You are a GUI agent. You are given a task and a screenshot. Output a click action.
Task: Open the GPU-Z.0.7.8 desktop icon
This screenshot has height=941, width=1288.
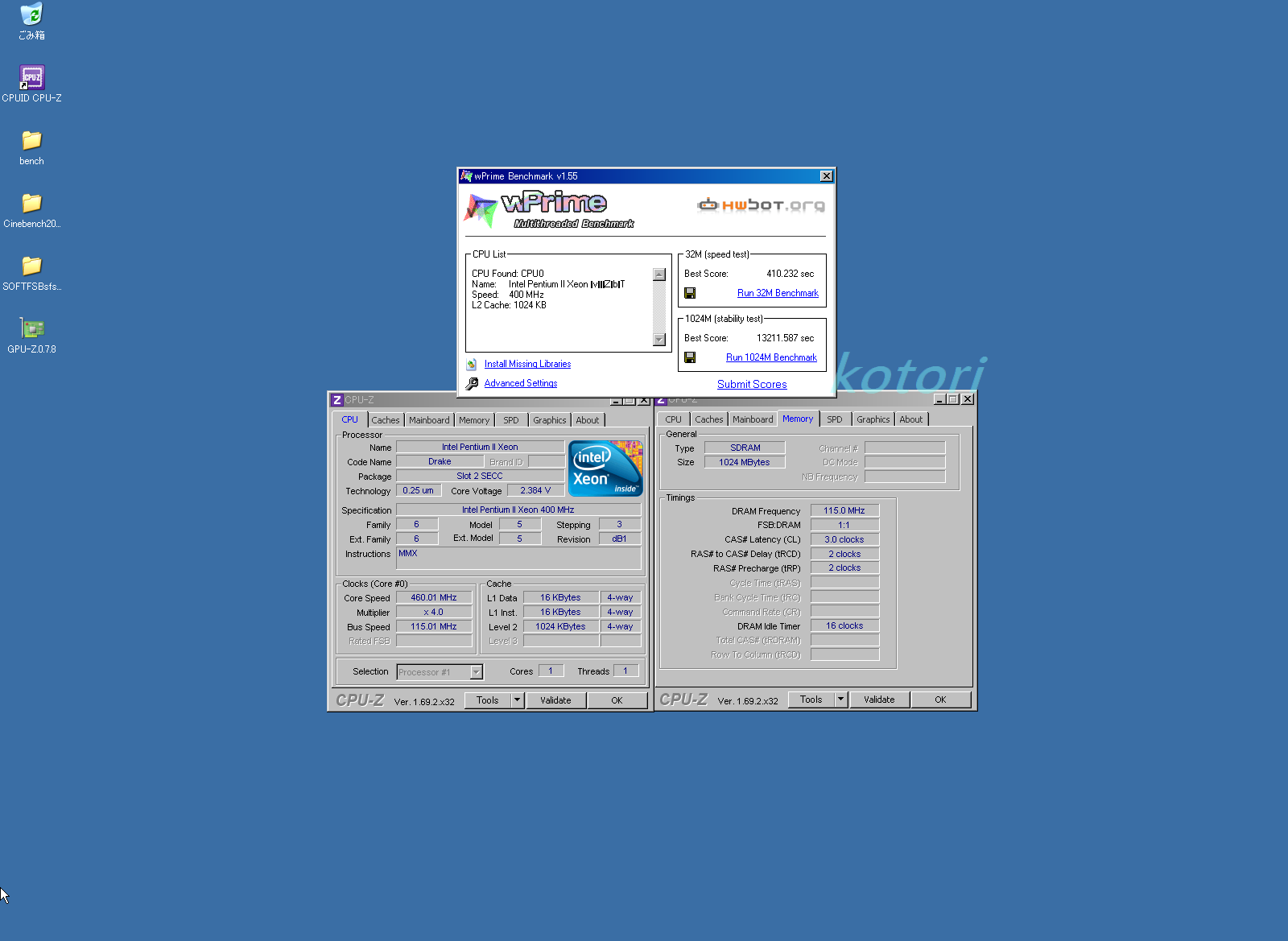click(x=31, y=336)
